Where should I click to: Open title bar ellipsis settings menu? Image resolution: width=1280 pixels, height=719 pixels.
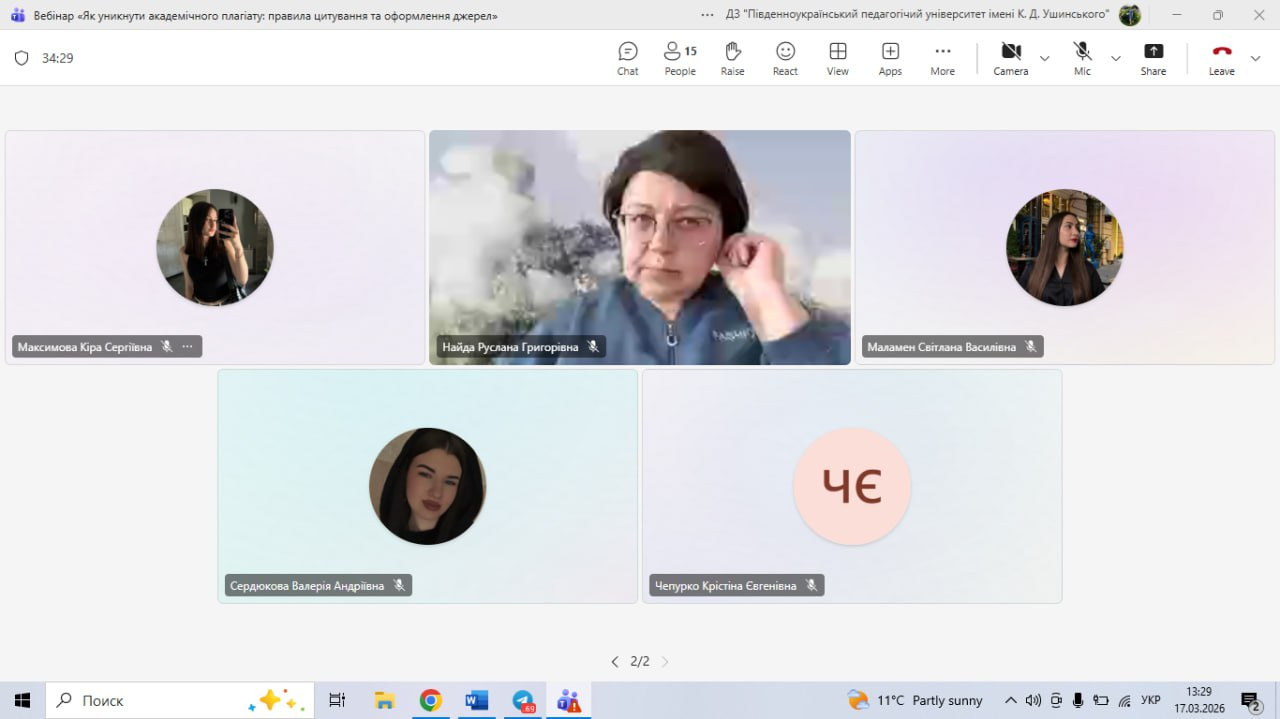point(708,15)
